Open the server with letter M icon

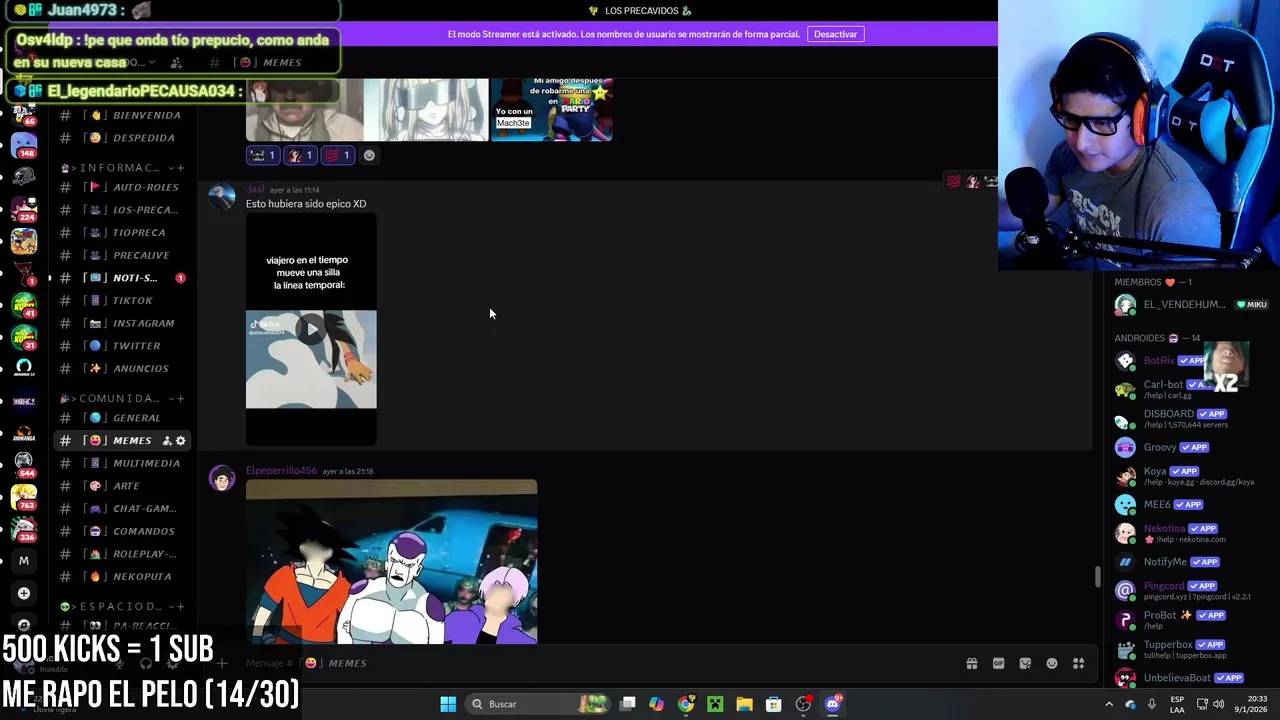tap(24, 561)
